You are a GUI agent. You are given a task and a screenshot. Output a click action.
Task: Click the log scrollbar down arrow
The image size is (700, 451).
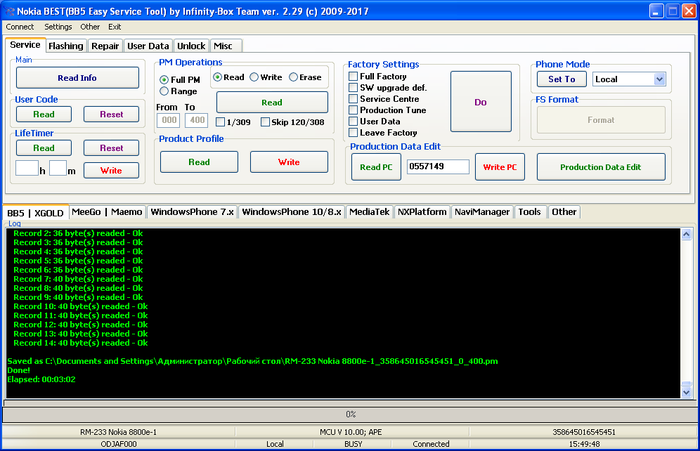click(x=687, y=390)
